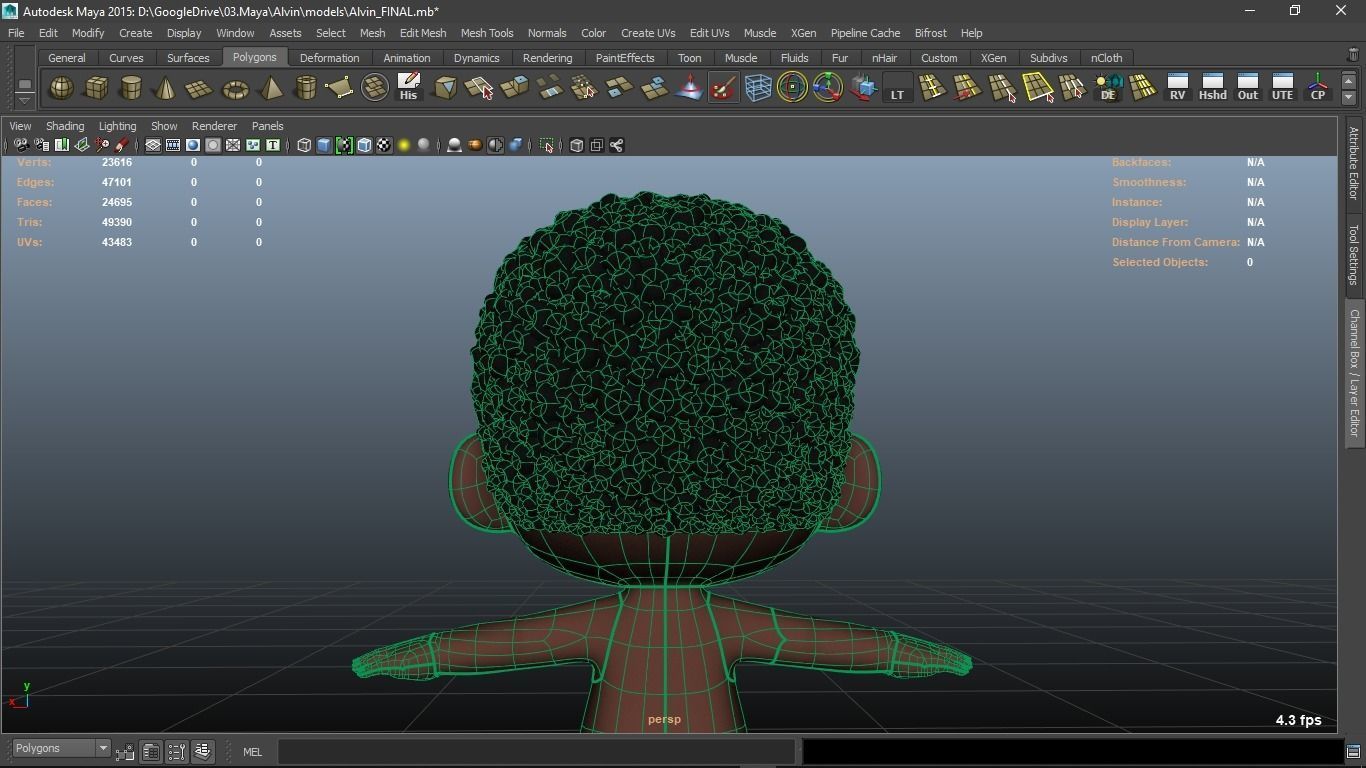Open the panel Renderer menu
The image size is (1366, 768).
(214, 126)
